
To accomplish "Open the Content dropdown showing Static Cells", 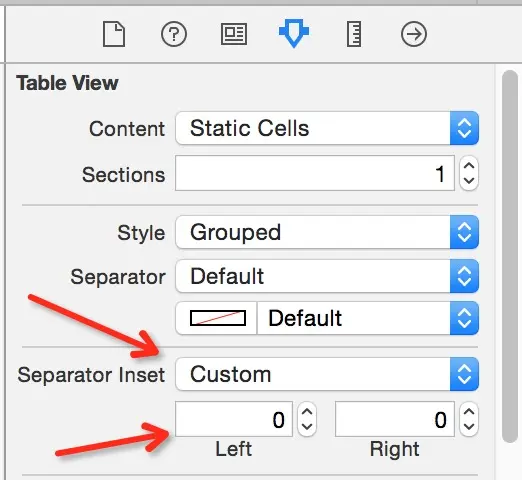I will coord(327,128).
